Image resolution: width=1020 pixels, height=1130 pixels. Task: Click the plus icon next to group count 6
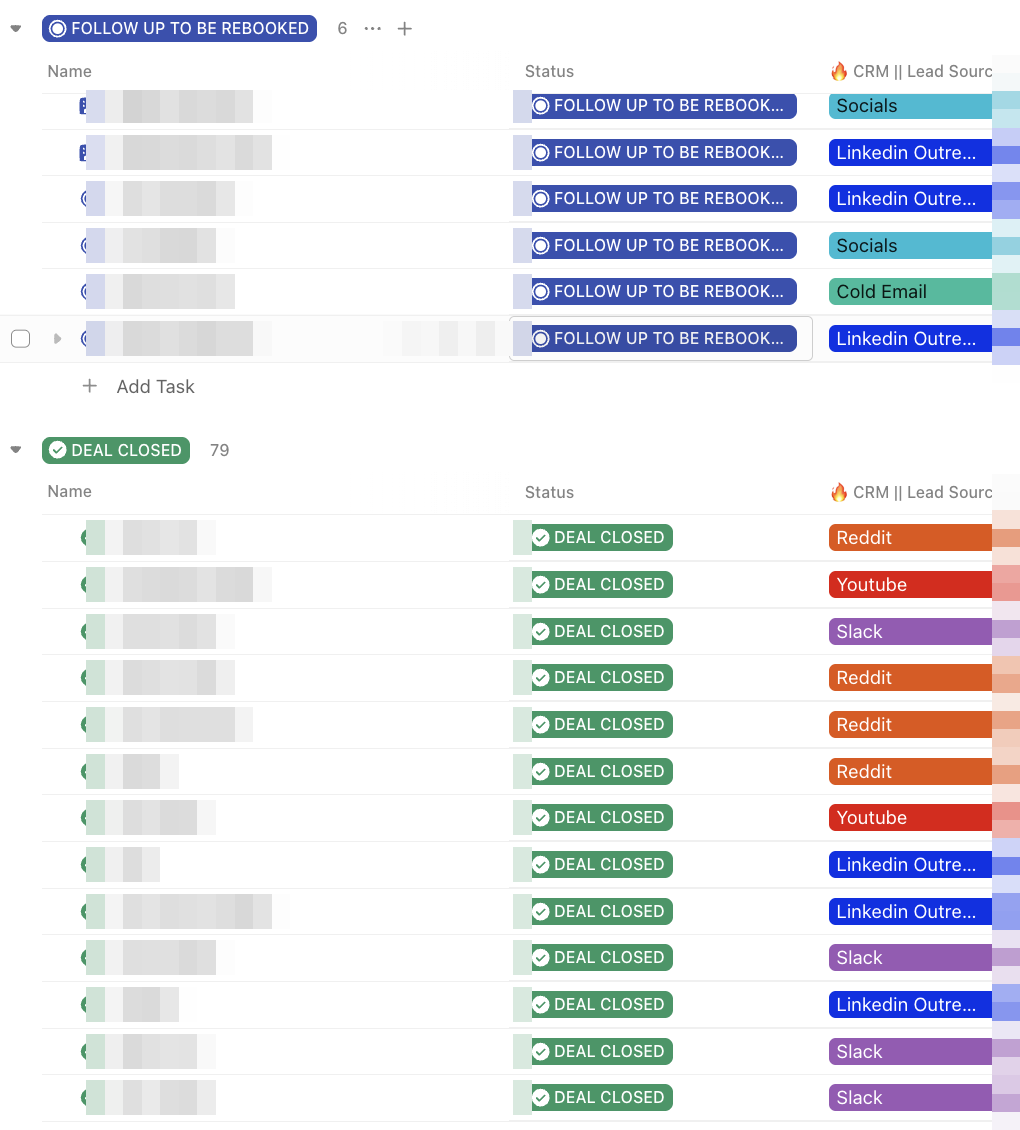coord(405,29)
